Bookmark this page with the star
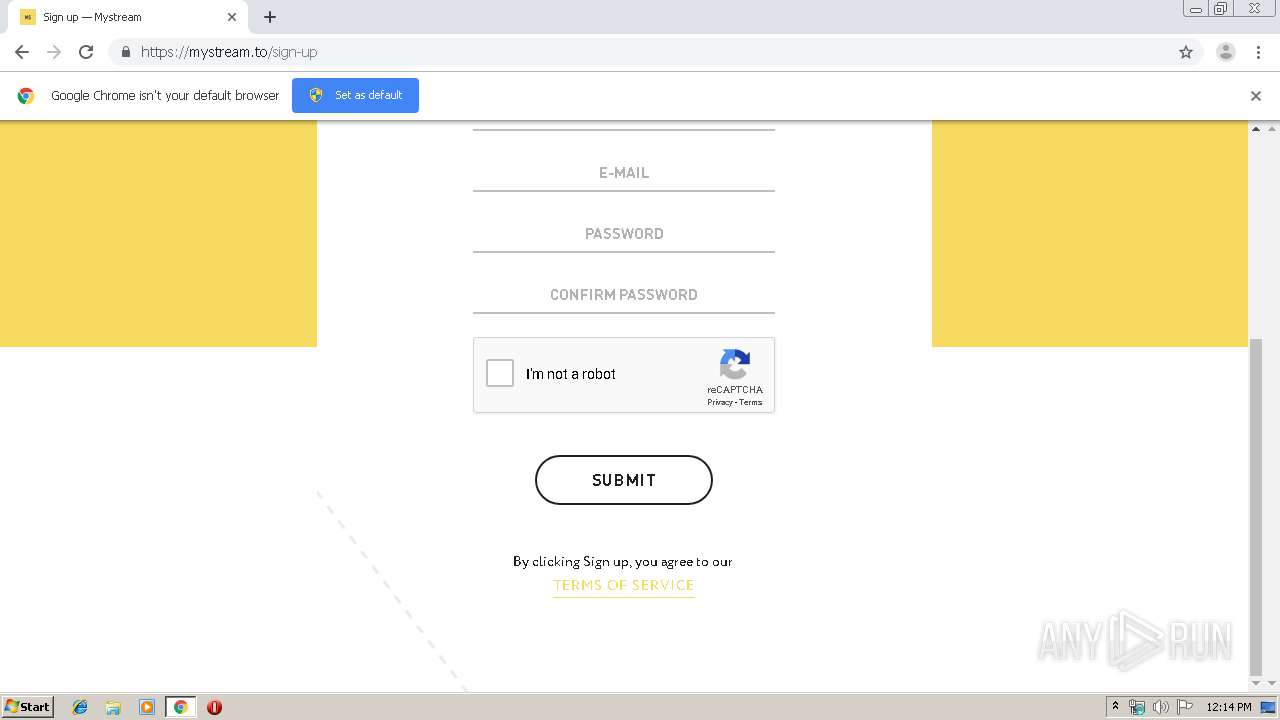This screenshot has width=1280, height=720. click(1186, 52)
